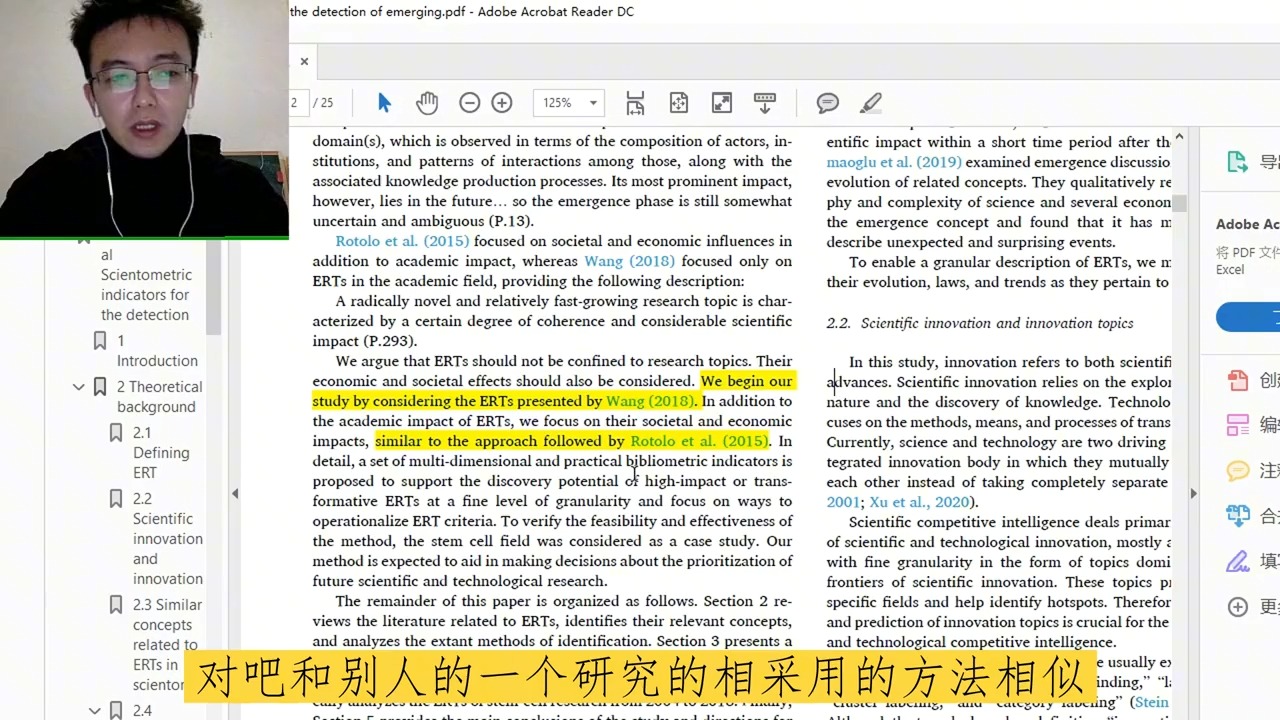The height and width of the screenshot is (720, 1280).
Task: Click the fit one full page icon
Action: (x=678, y=103)
